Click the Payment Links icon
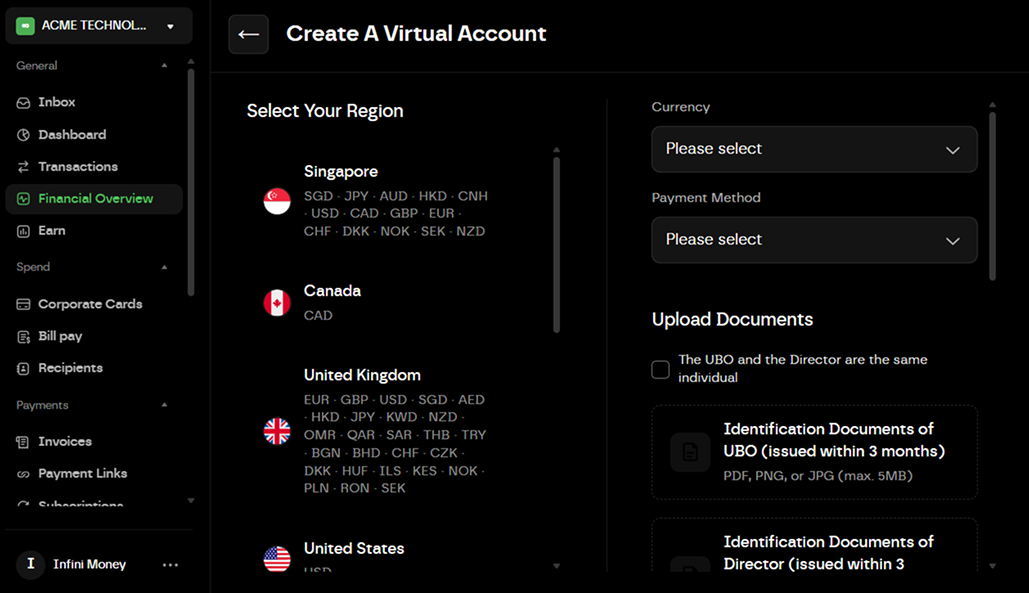This screenshot has height=593, width=1029. click(x=24, y=473)
